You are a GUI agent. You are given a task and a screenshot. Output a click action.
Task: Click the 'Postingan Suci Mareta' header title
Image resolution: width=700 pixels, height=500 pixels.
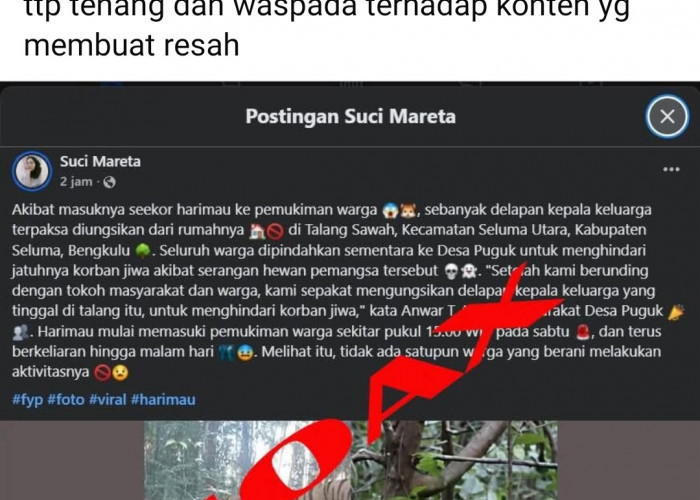point(350,117)
